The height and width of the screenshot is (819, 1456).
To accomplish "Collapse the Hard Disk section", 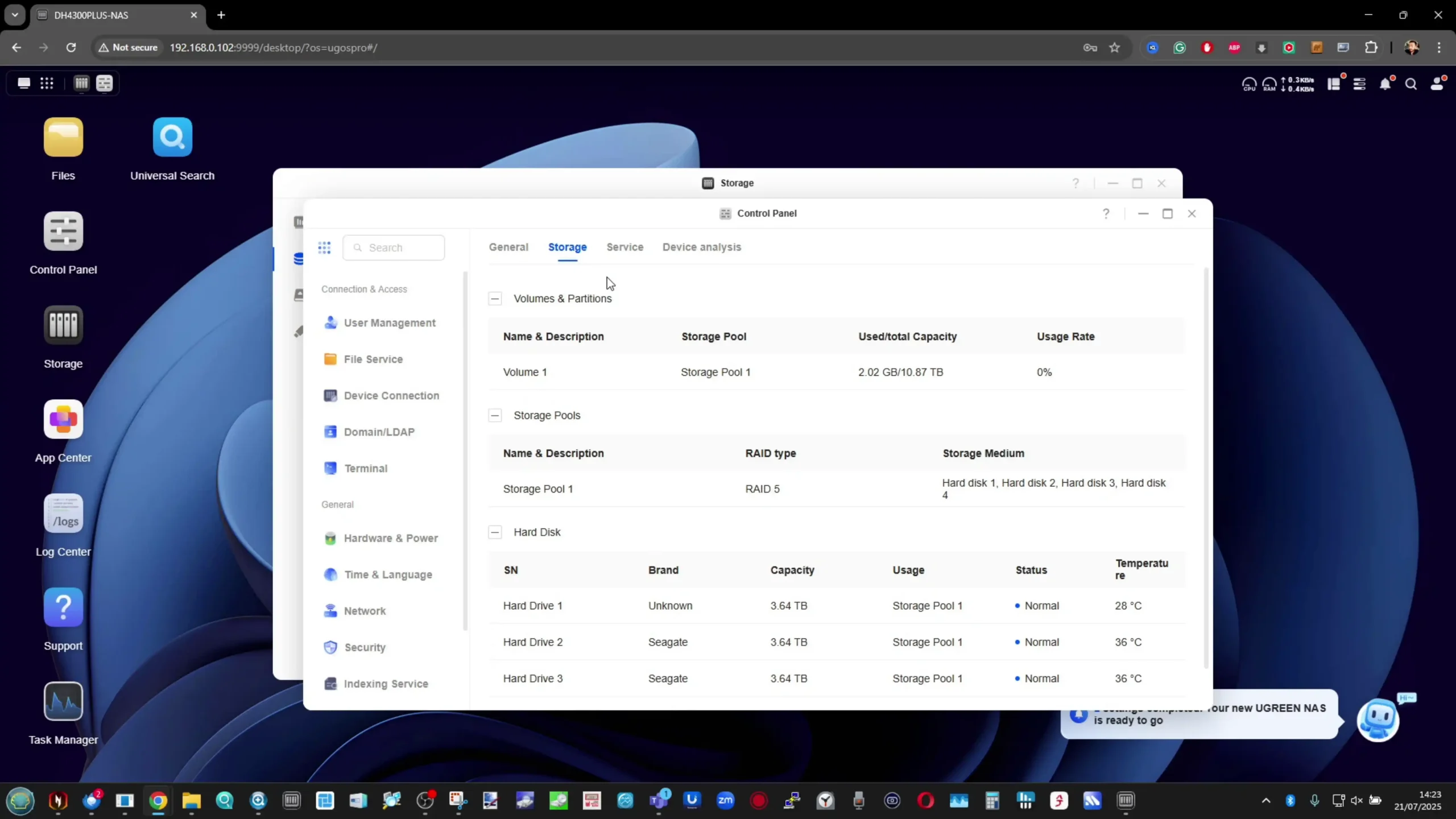I will tap(495, 532).
